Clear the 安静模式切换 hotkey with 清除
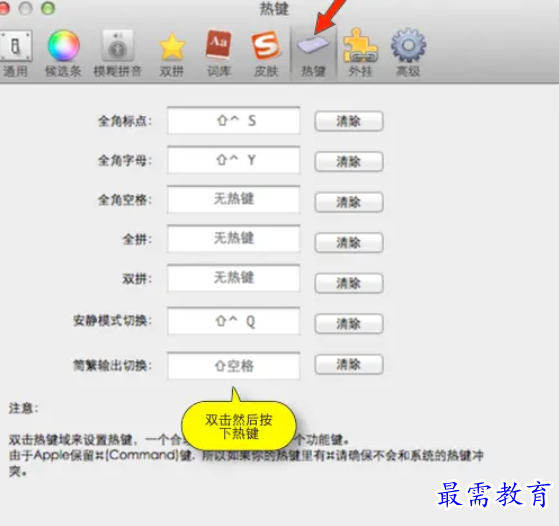Image resolution: width=559 pixels, height=526 pixels. point(349,324)
